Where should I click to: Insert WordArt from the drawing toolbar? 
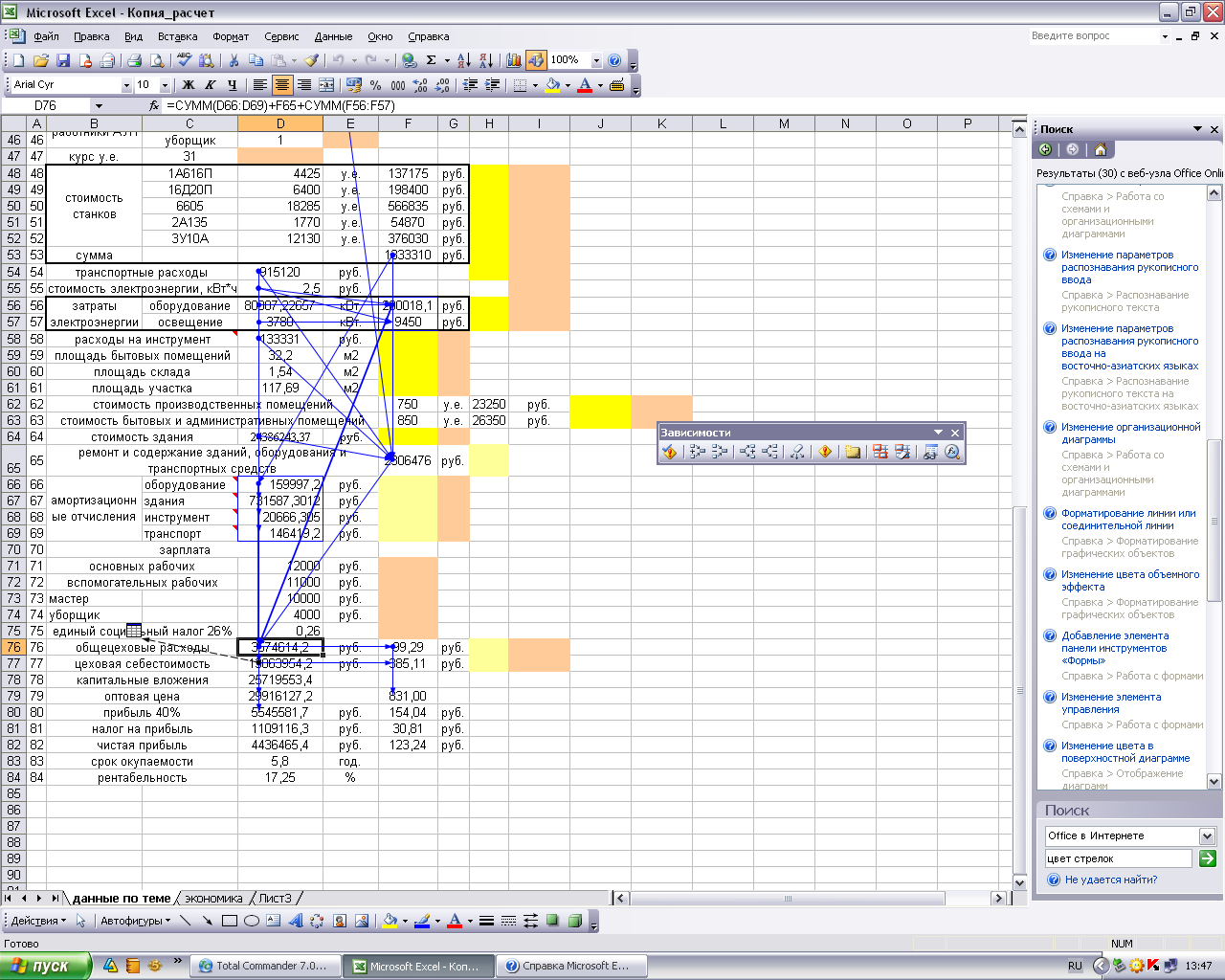coord(295,921)
